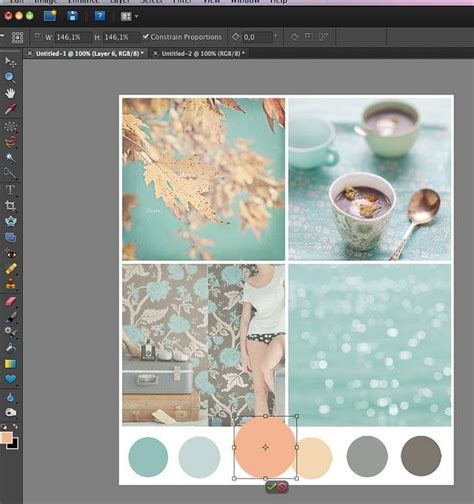Click the top-right transform corner handle
This screenshot has height=504, width=474.
297,416
